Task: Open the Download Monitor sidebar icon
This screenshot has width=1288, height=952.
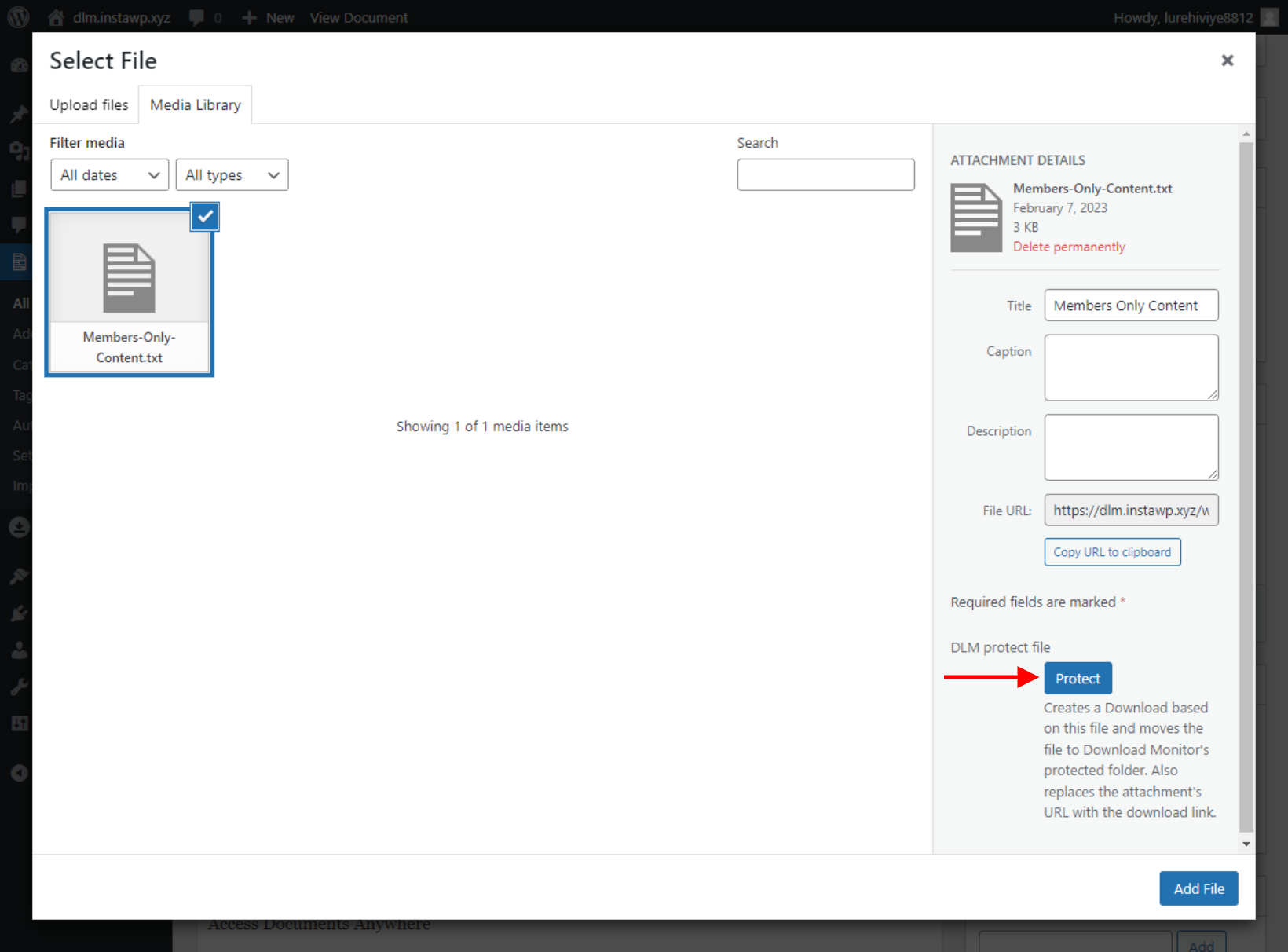Action: 19,527
